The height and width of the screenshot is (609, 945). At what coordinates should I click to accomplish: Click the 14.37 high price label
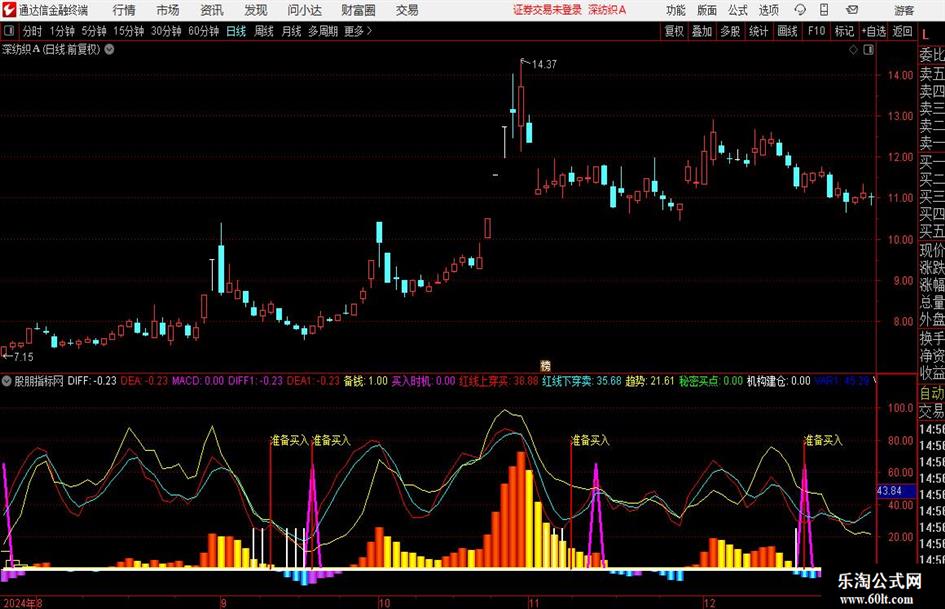(544, 64)
